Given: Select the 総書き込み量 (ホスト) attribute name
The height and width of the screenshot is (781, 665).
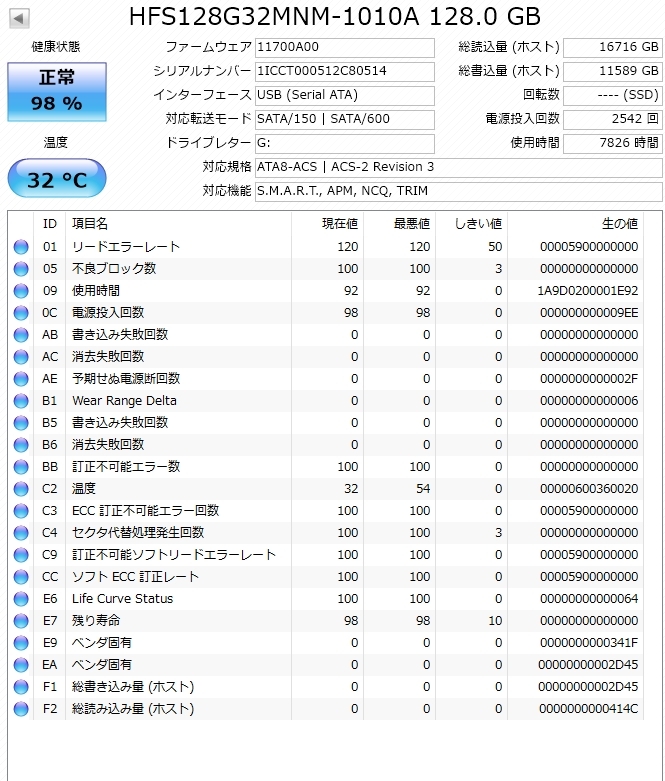Looking at the screenshot, I should tap(133, 687).
